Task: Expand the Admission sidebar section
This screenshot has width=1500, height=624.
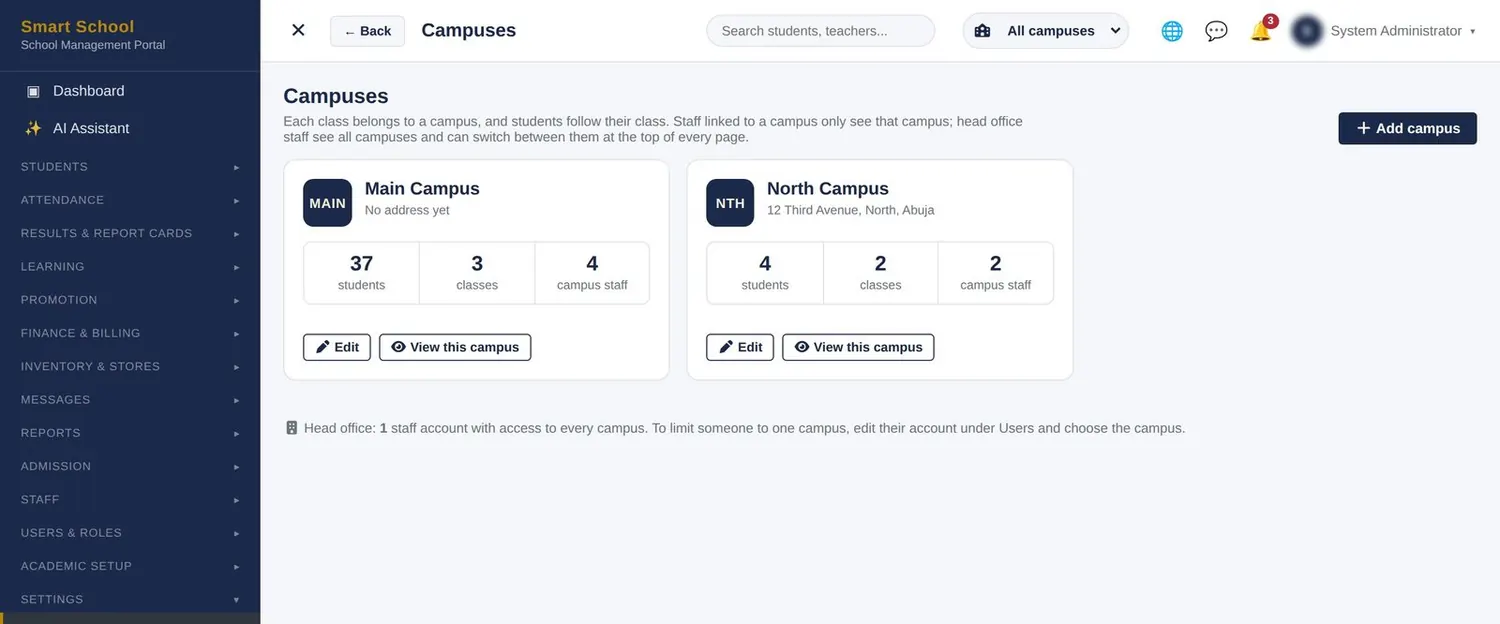Action: [x=130, y=466]
